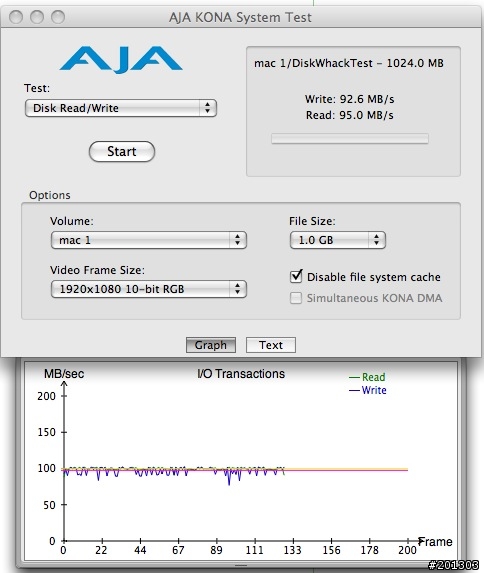The height and width of the screenshot is (573, 484).
Task: Toggle Disable file system cache checkbox
Action: click(x=296, y=277)
